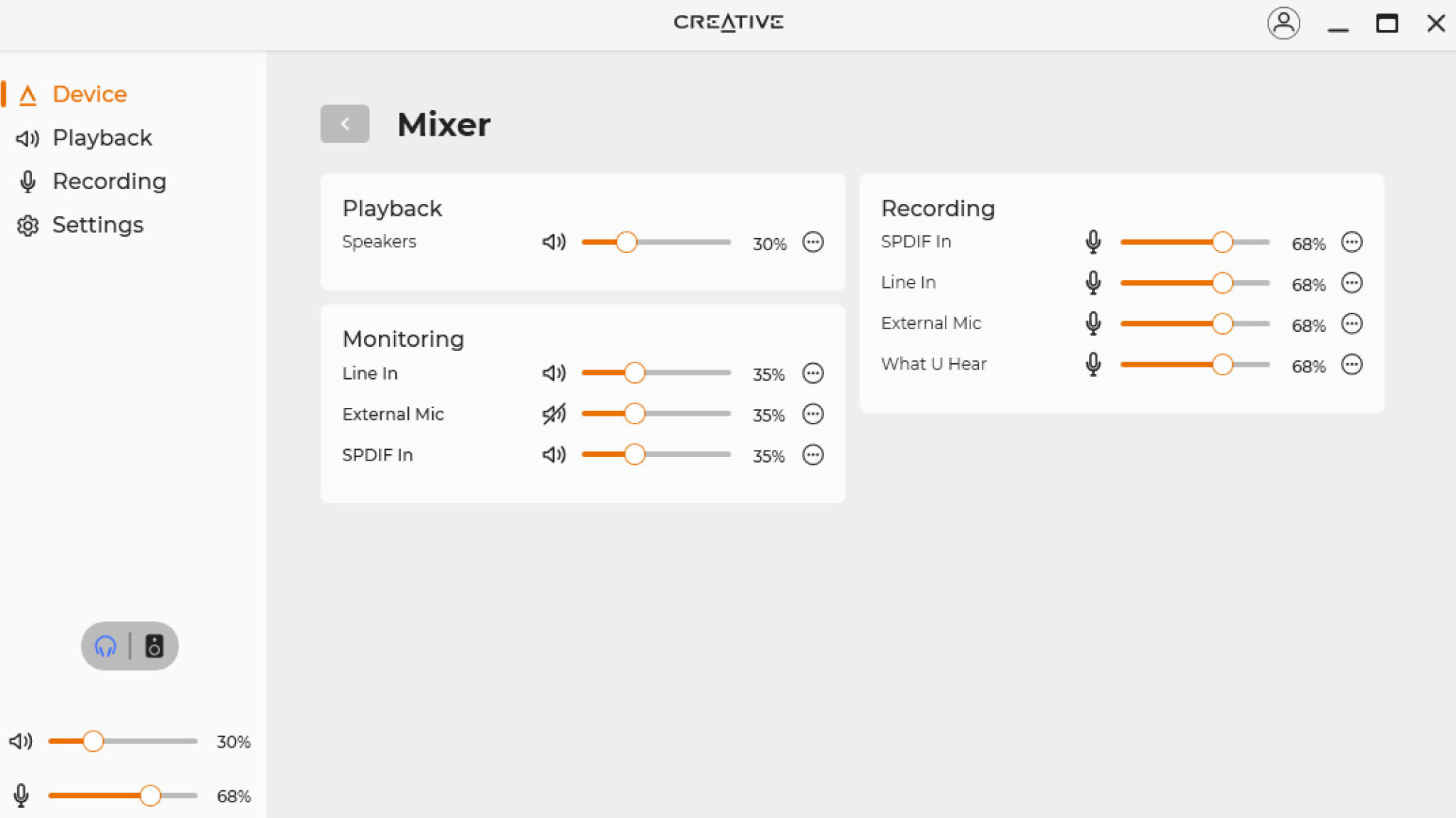Screen dimensions: 1456x818
Task: Open the user account profile icon
Action: click(x=1283, y=23)
